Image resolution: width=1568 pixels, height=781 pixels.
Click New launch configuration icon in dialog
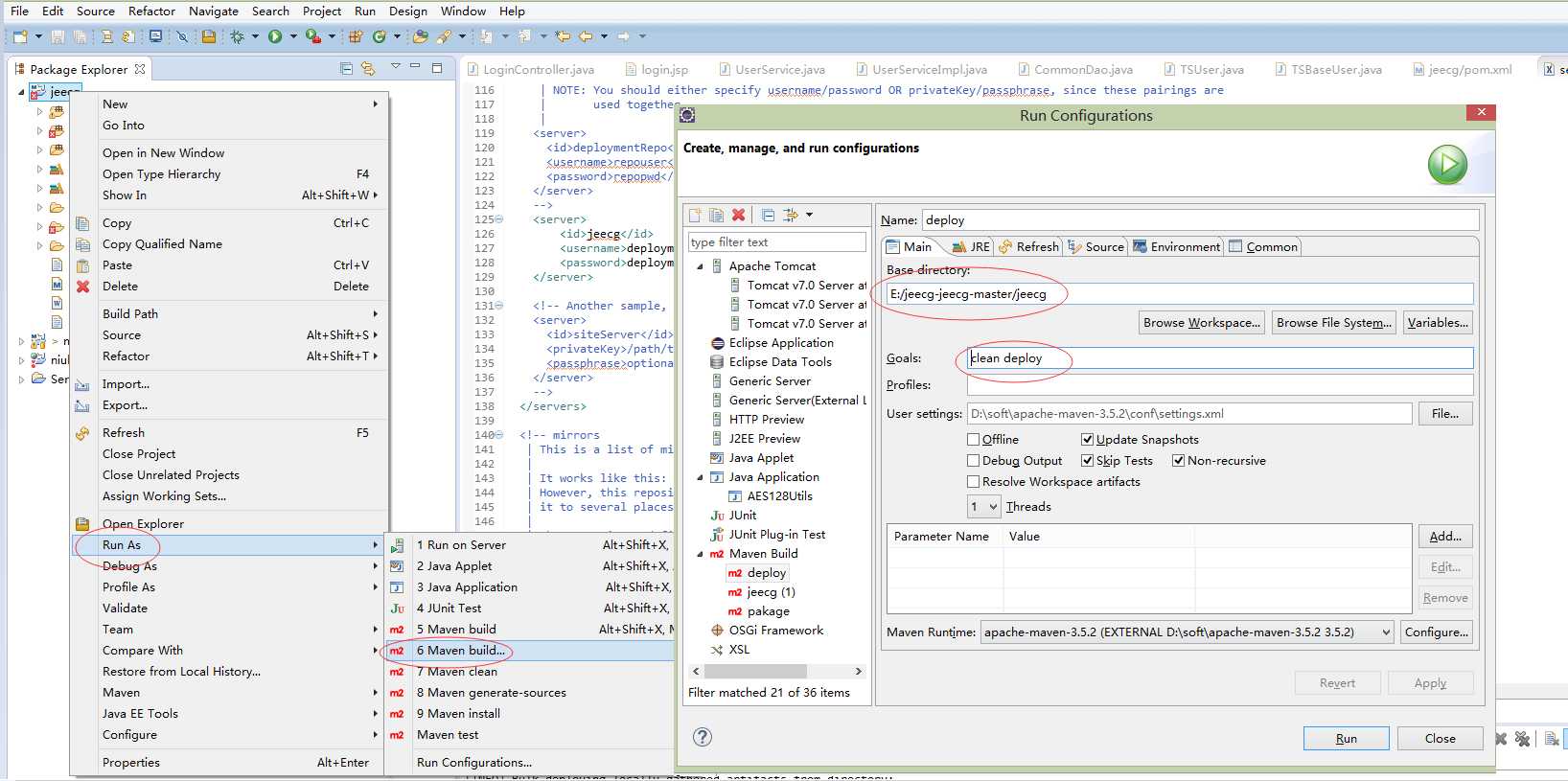[695, 215]
